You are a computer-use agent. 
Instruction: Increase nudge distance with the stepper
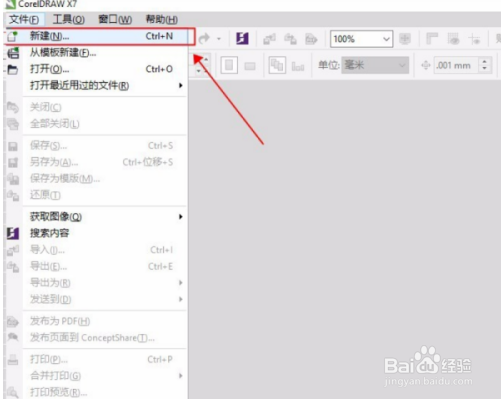click(485, 61)
